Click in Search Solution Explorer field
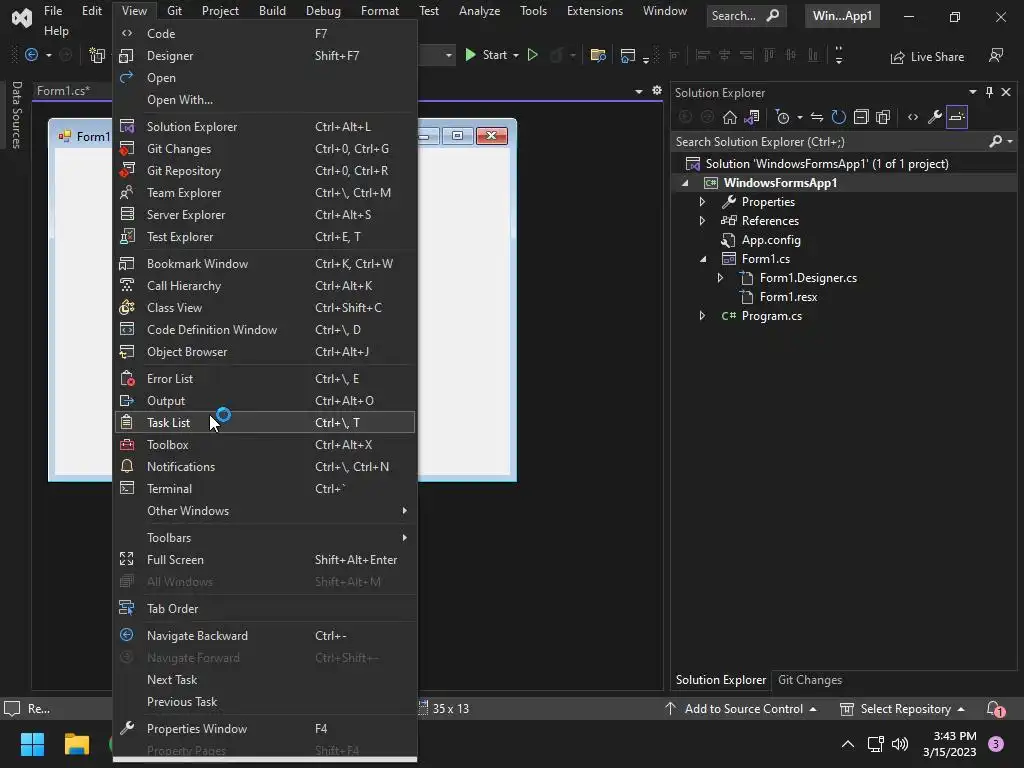The image size is (1024, 768). pos(829,142)
